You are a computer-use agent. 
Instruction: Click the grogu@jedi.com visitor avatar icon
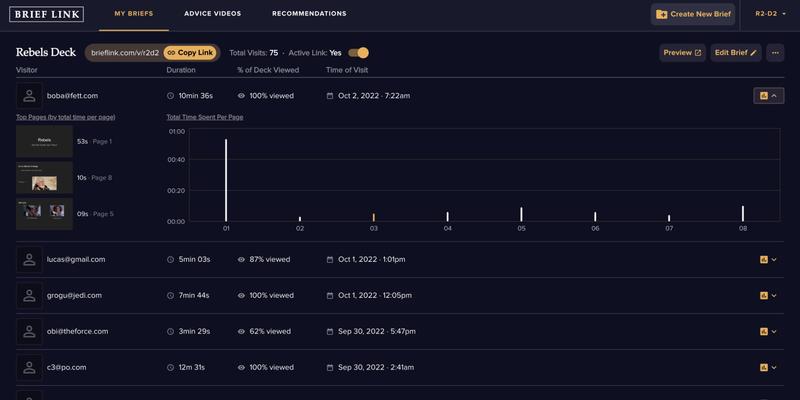[x=29, y=295]
